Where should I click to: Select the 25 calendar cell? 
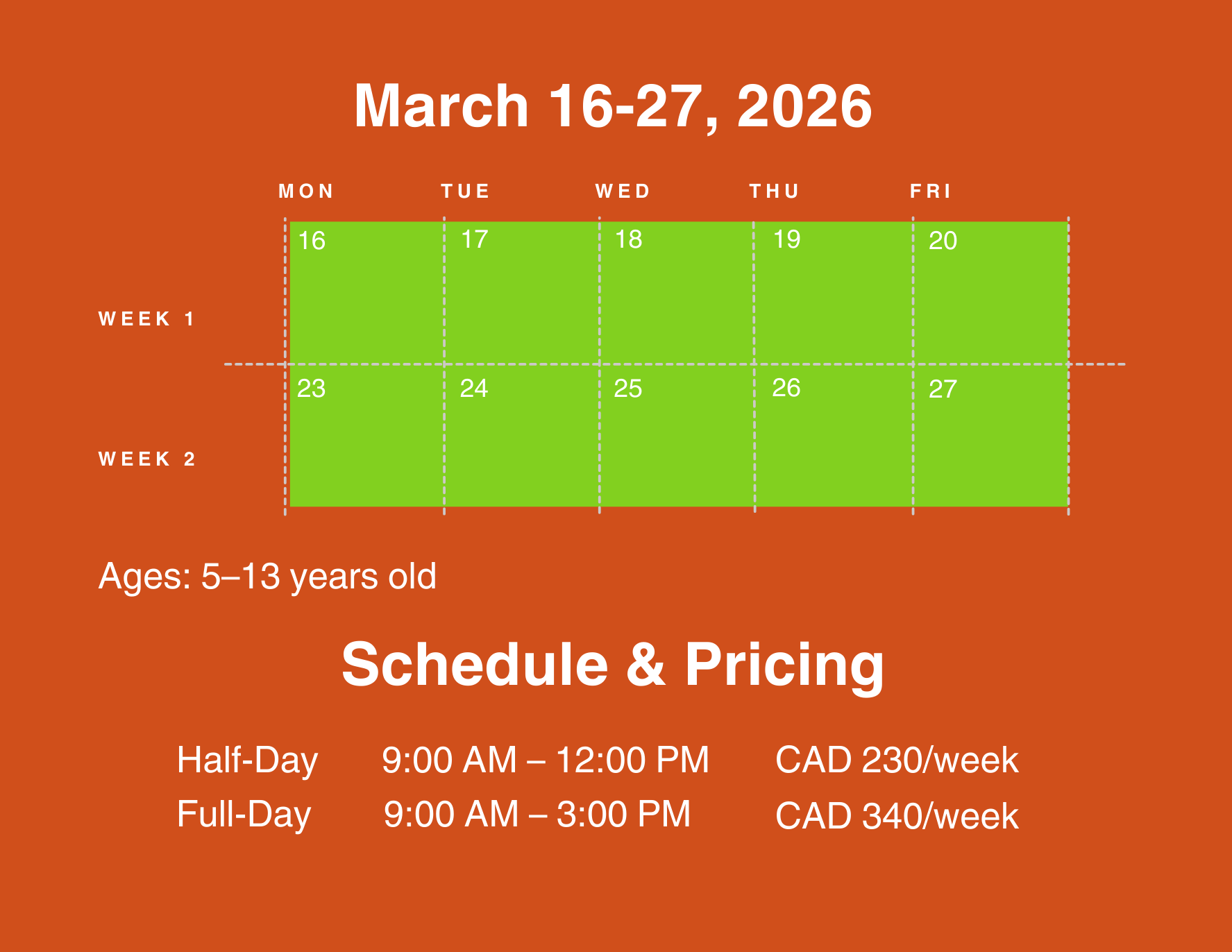tap(677, 436)
